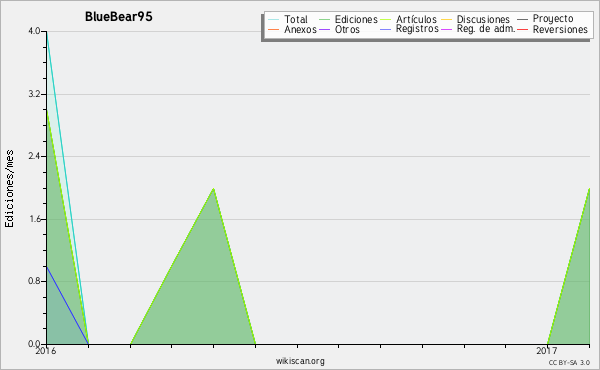Select the Artículos legend entry
Image resolution: width=600 pixels, height=370 pixels.
(408, 19)
